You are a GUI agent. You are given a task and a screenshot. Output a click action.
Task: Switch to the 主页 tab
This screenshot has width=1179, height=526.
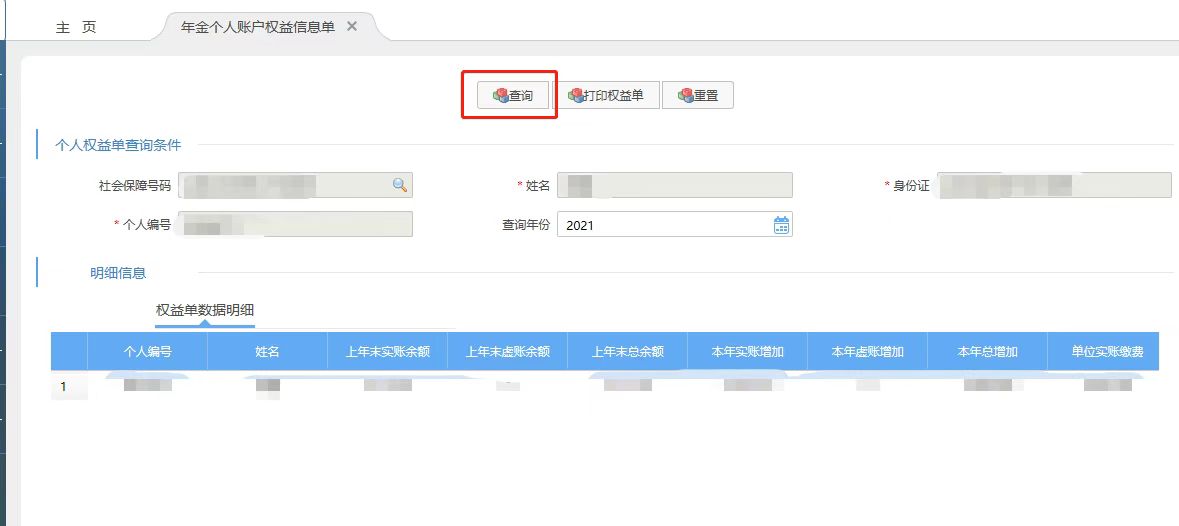[76, 28]
